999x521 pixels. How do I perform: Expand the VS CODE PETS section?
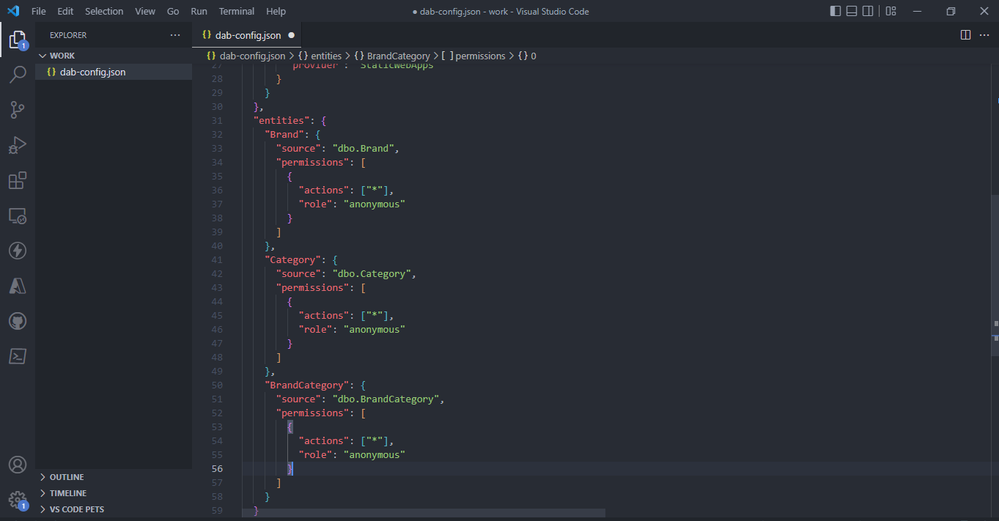(114, 509)
